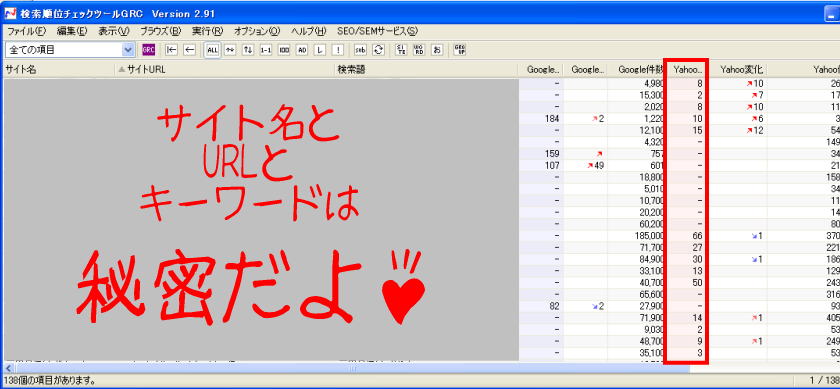Click the jump-to-first arrow icon

(x=171, y=50)
